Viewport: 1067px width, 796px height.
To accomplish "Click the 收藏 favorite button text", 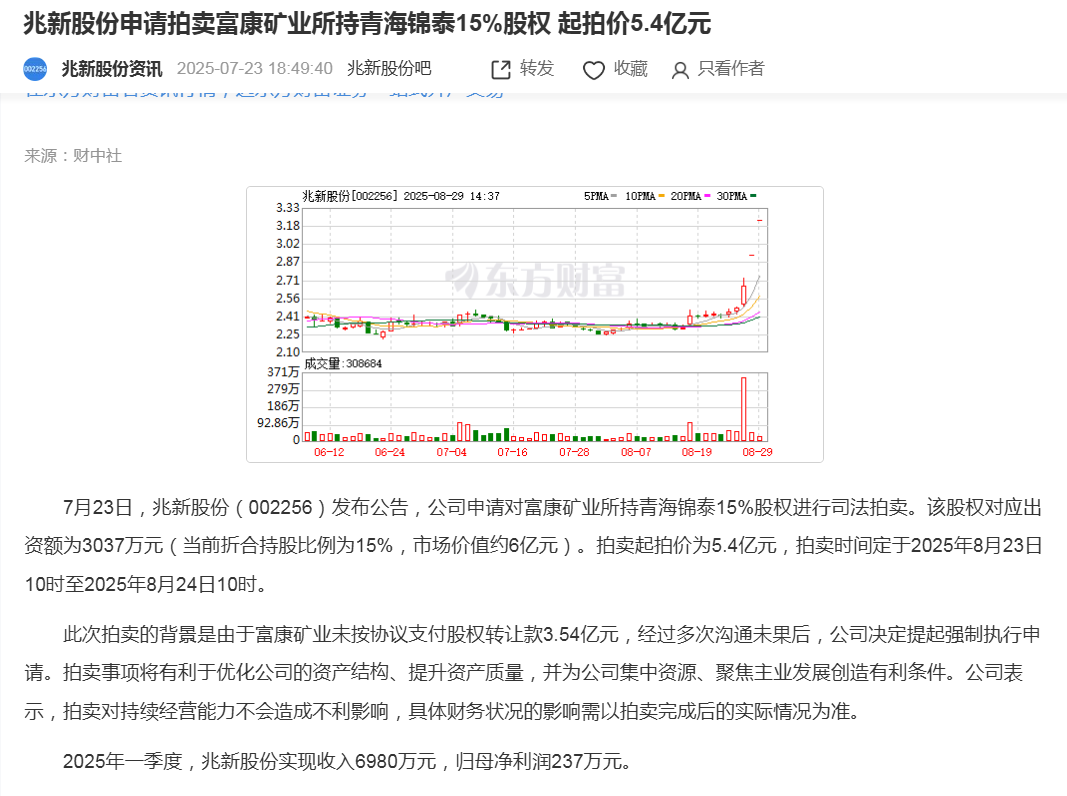I will (631, 69).
